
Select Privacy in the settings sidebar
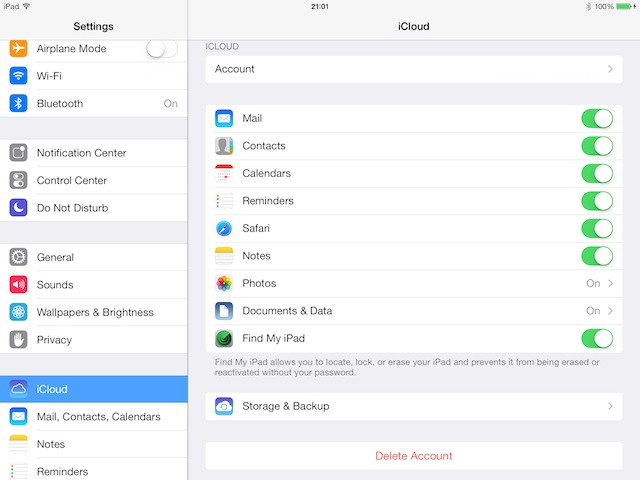pos(93,340)
